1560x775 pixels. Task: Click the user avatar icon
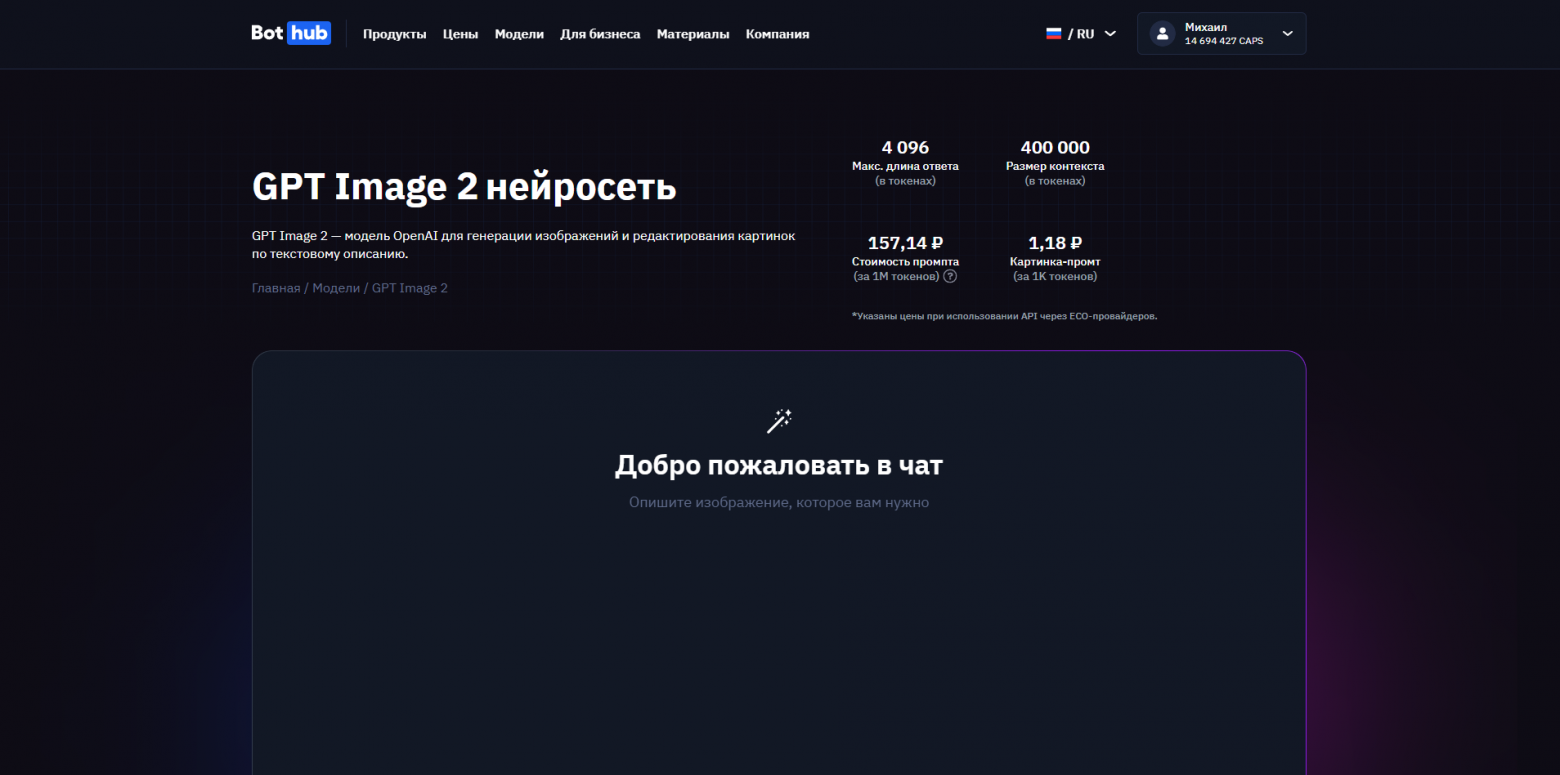click(x=1162, y=33)
